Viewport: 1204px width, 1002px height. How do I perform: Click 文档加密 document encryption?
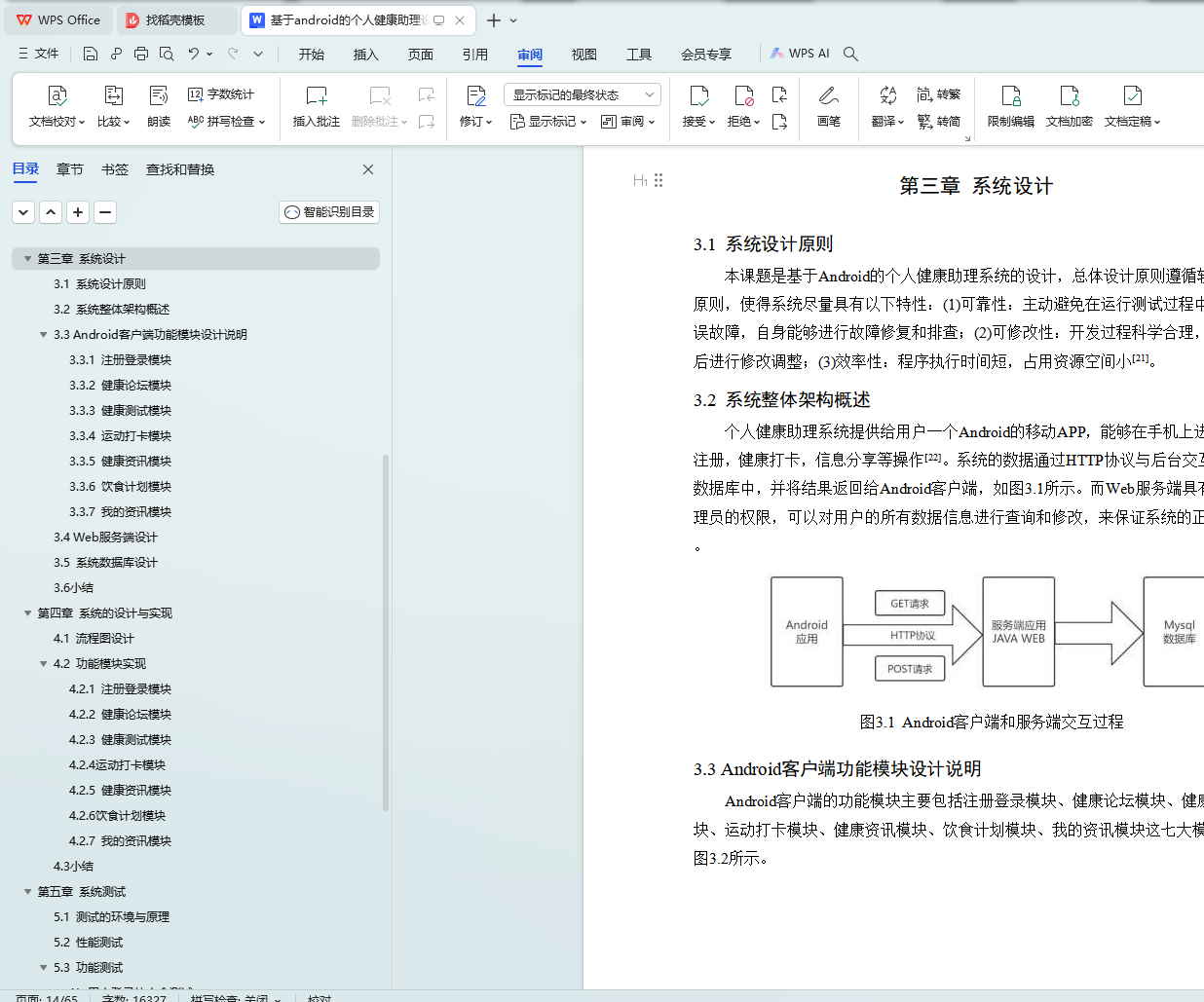pos(1070,107)
